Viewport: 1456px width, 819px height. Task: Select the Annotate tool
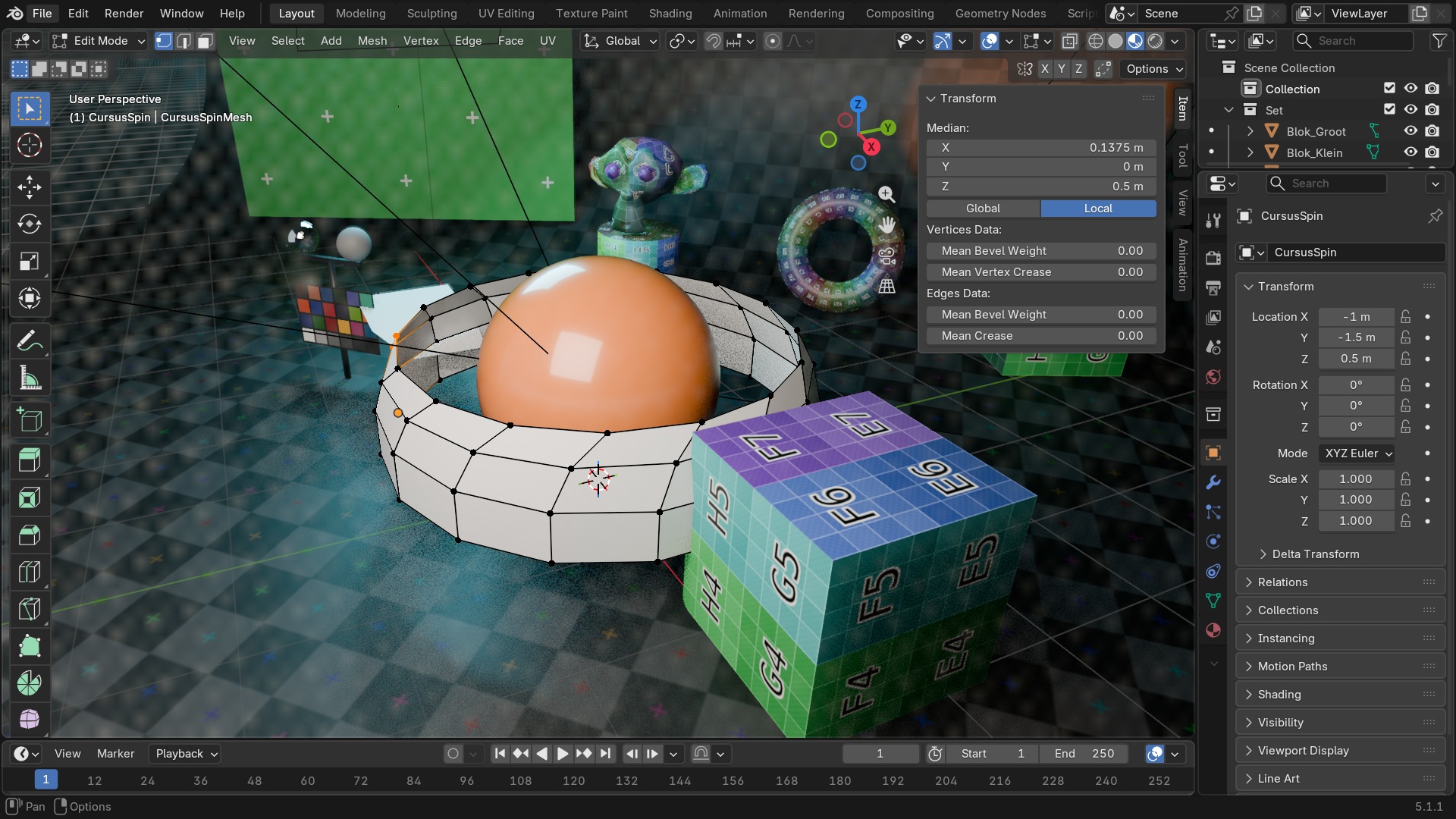point(30,342)
